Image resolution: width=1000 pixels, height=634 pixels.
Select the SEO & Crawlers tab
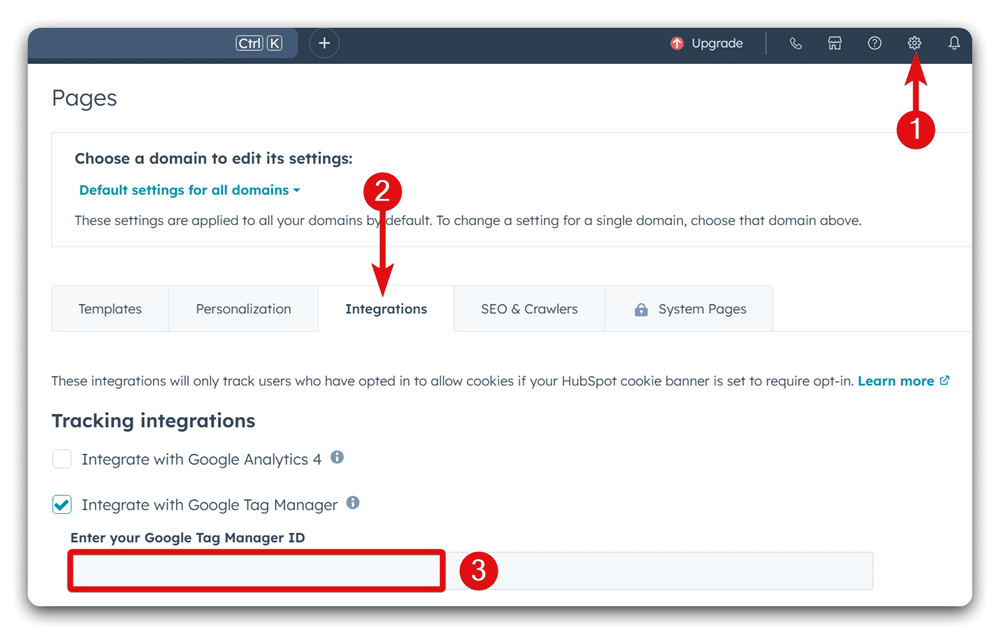coord(529,308)
